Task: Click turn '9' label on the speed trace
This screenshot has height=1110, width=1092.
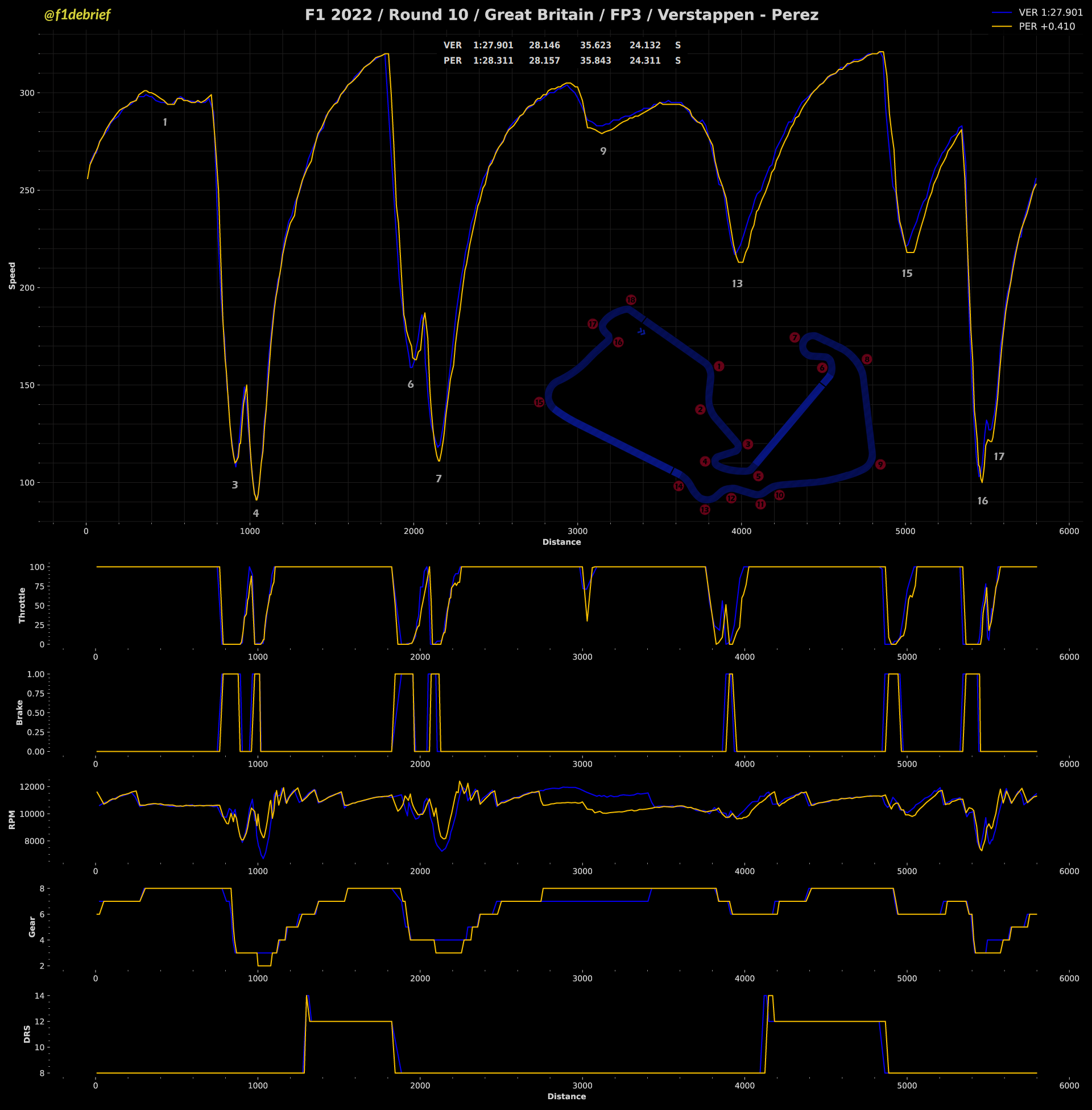Action: [x=603, y=151]
